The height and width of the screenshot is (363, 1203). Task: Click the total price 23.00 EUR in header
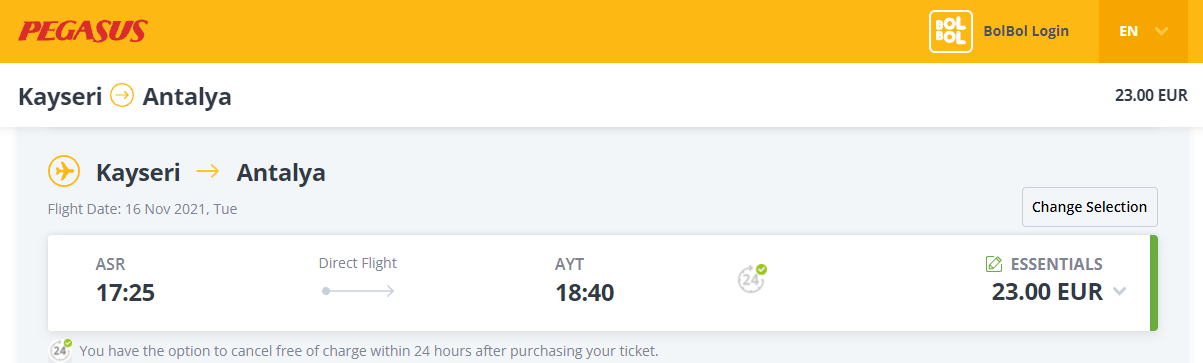1151,96
